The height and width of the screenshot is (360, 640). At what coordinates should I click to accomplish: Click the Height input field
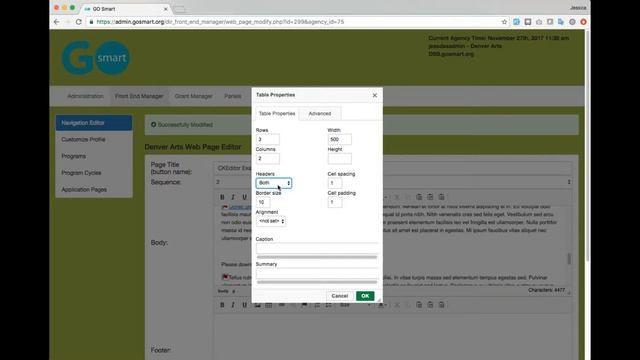[340, 159]
